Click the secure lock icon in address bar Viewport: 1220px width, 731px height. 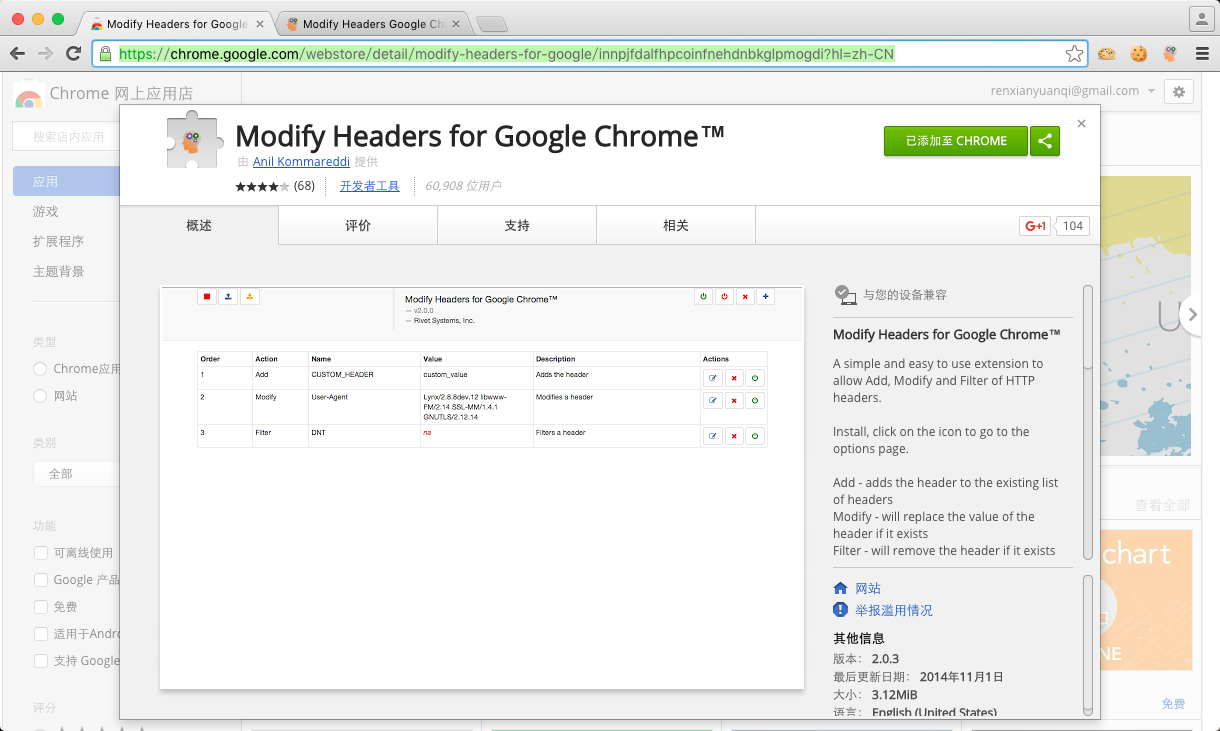pyautogui.click(x=106, y=54)
